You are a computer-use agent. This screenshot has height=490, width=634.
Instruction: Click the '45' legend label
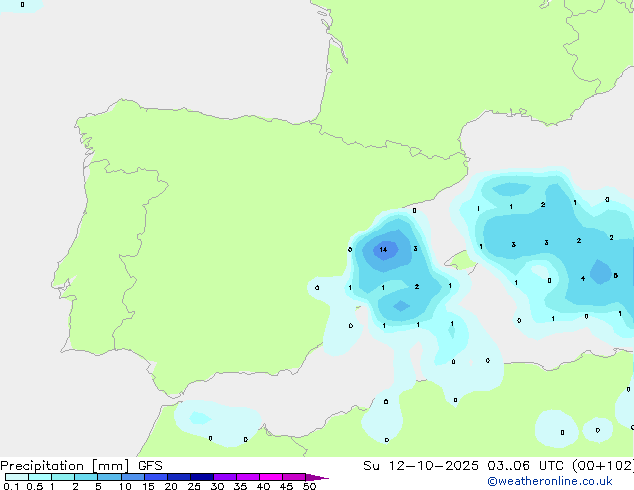click(x=286, y=486)
